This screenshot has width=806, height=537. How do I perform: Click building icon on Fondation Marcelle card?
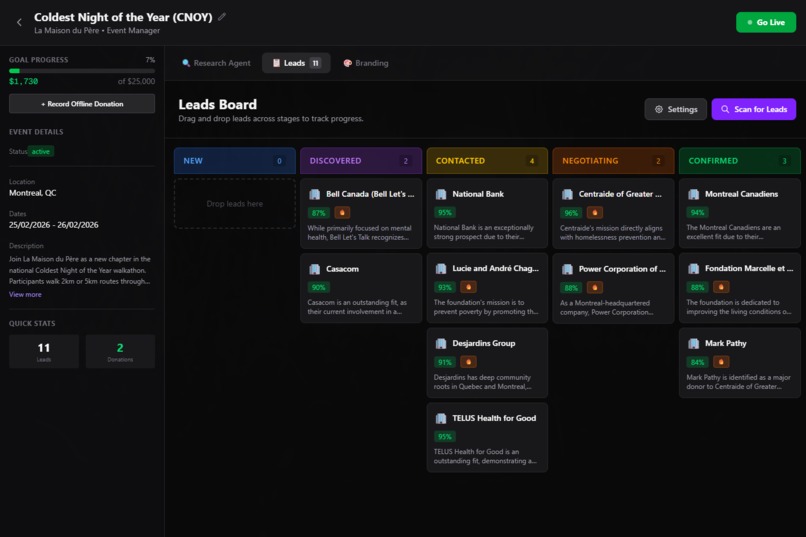click(693, 269)
